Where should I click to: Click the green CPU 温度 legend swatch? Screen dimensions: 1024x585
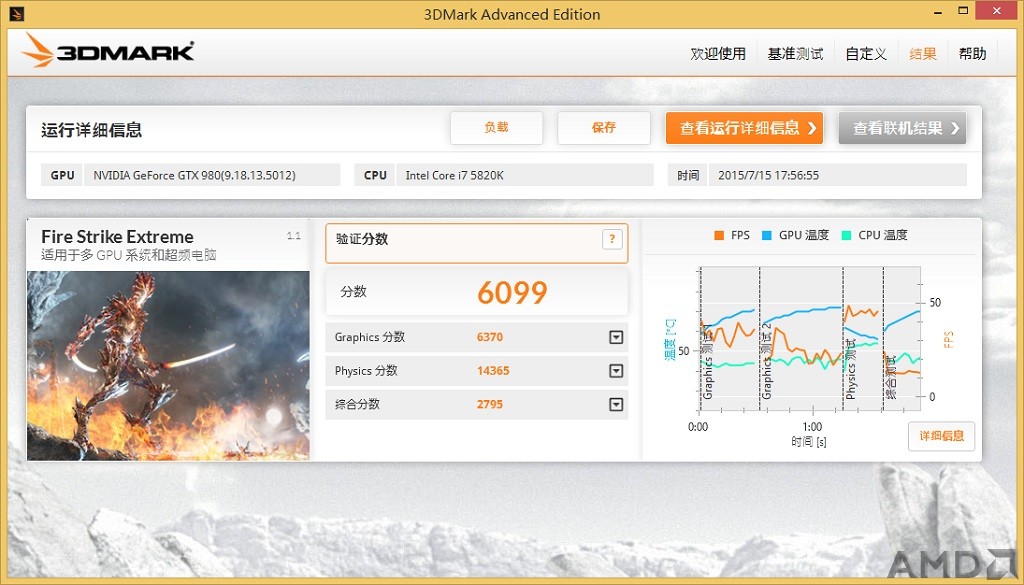(846, 236)
